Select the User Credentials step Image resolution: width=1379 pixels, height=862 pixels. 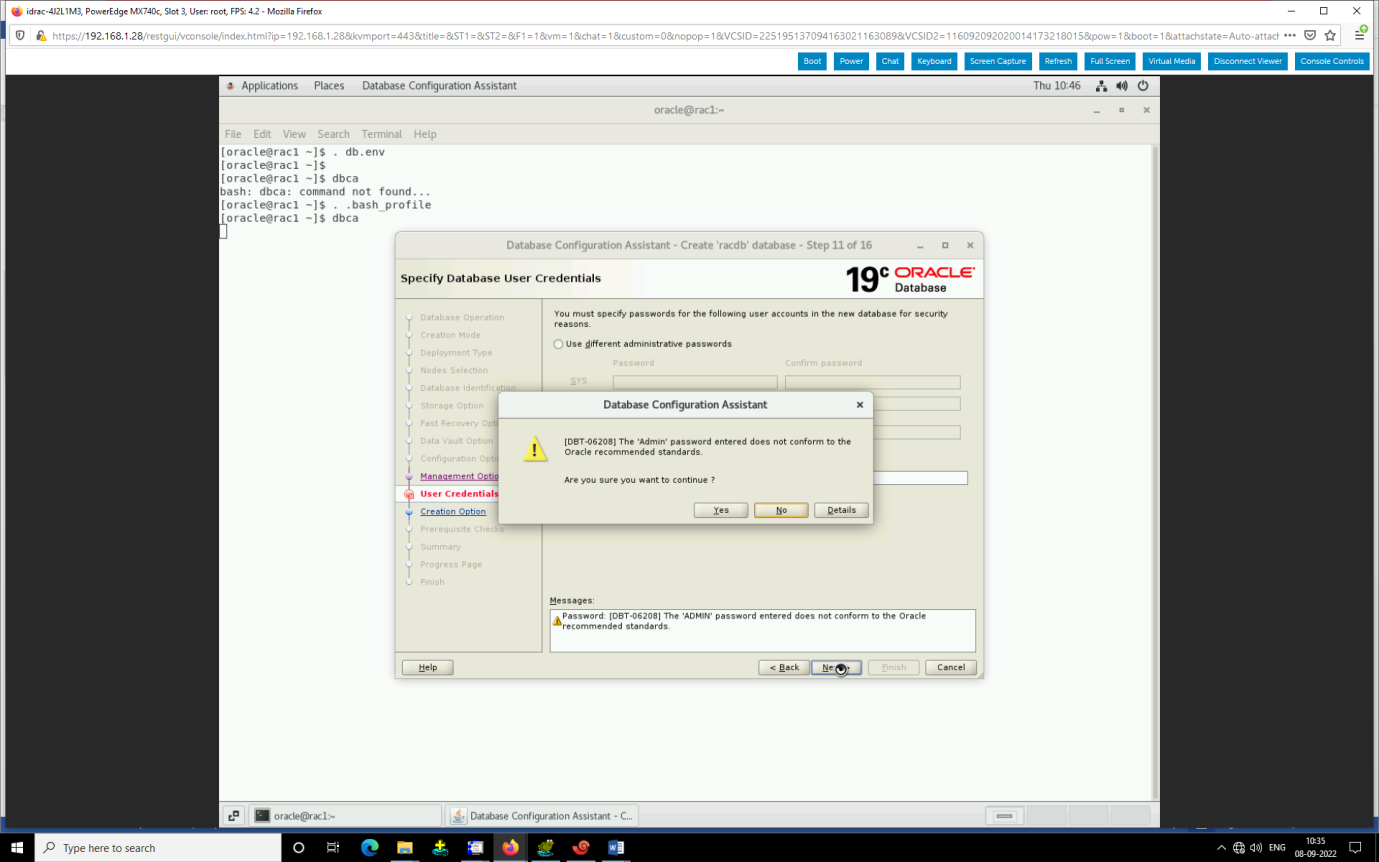click(459, 494)
